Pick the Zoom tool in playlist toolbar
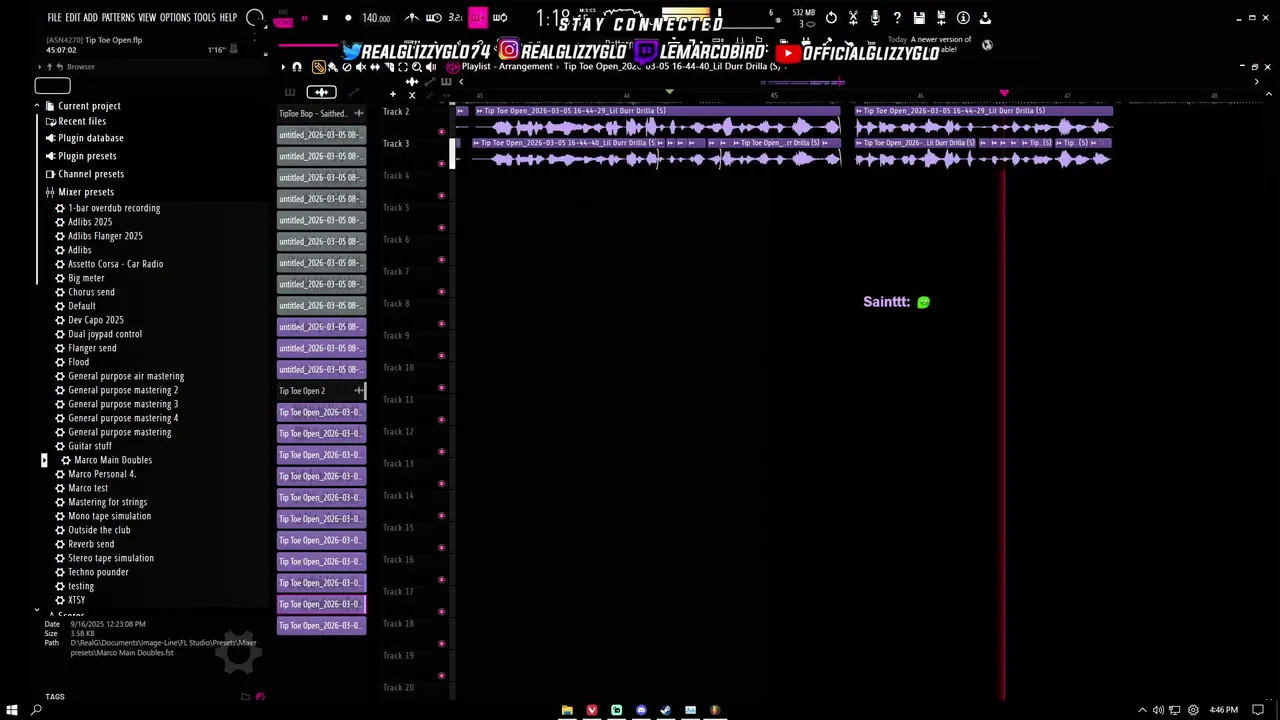This screenshot has width=1280, height=720. pyautogui.click(x=417, y=67)
